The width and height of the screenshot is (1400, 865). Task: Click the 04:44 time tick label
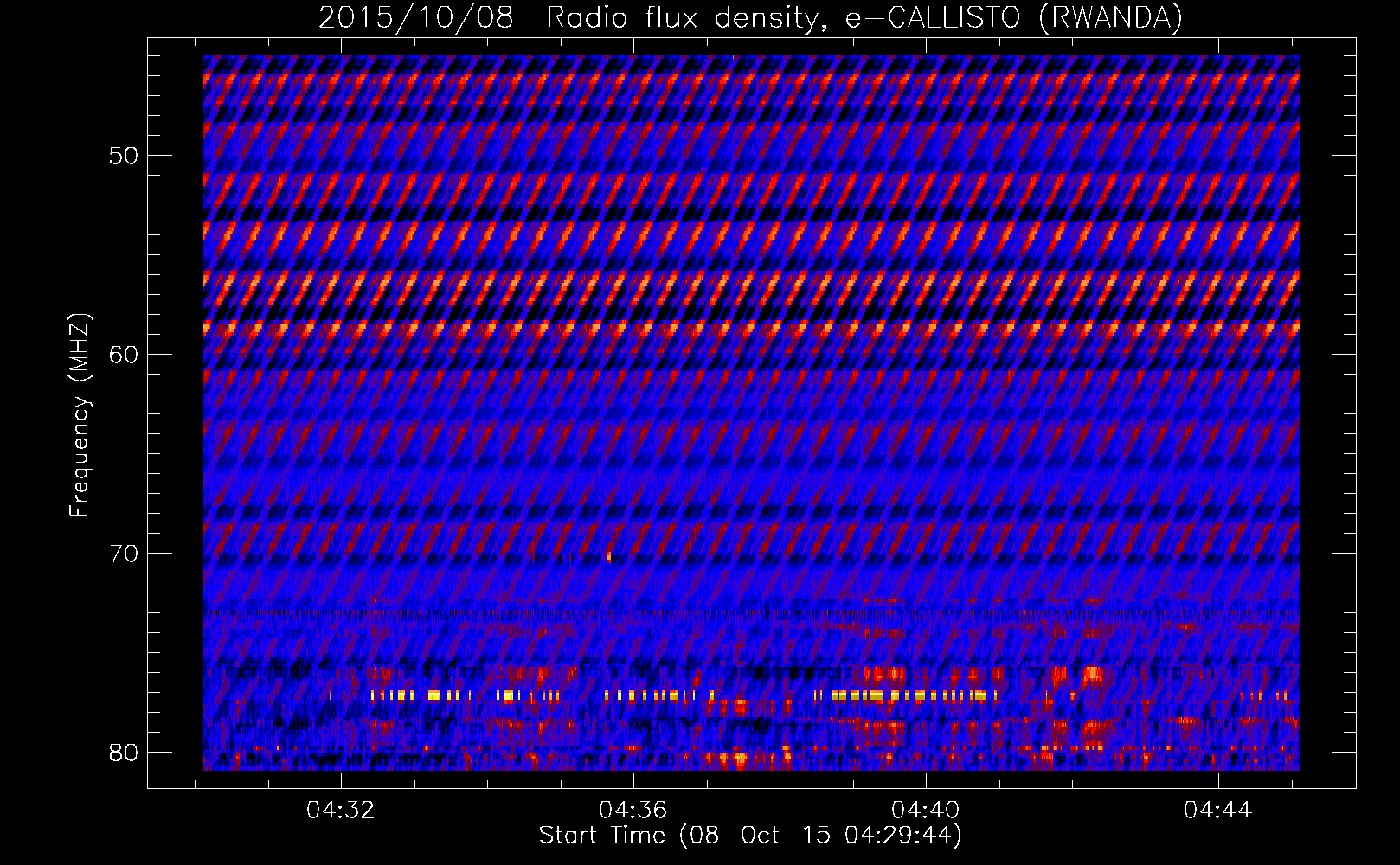click(1218, 811)
